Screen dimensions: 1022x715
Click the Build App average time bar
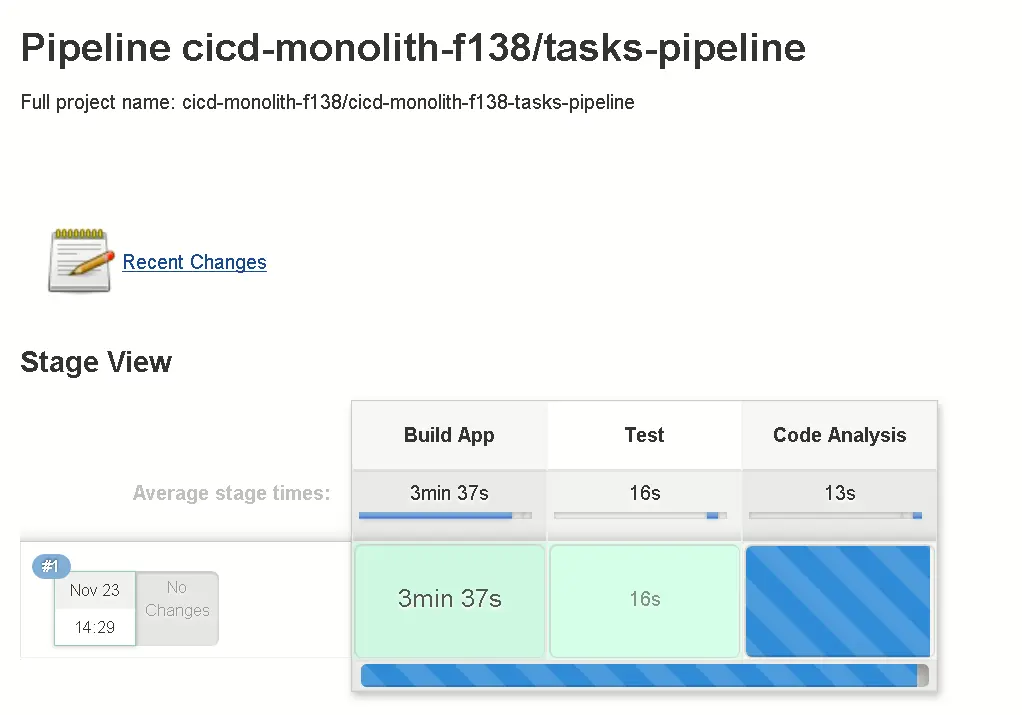445,516
